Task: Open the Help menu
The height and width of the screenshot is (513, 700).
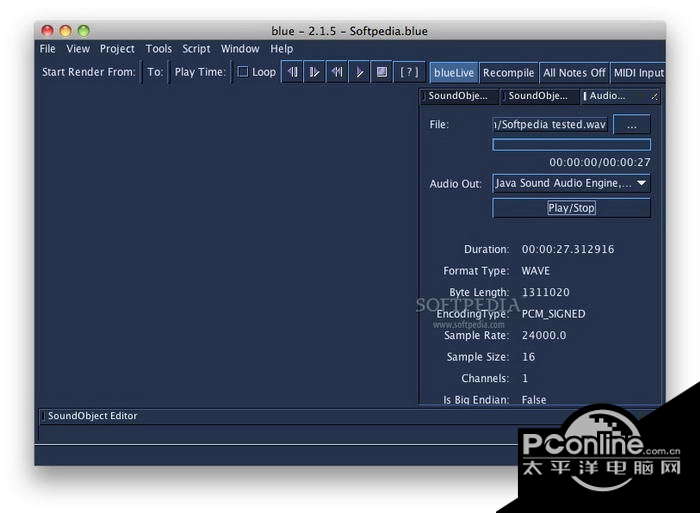Action: tap(281, 49)
